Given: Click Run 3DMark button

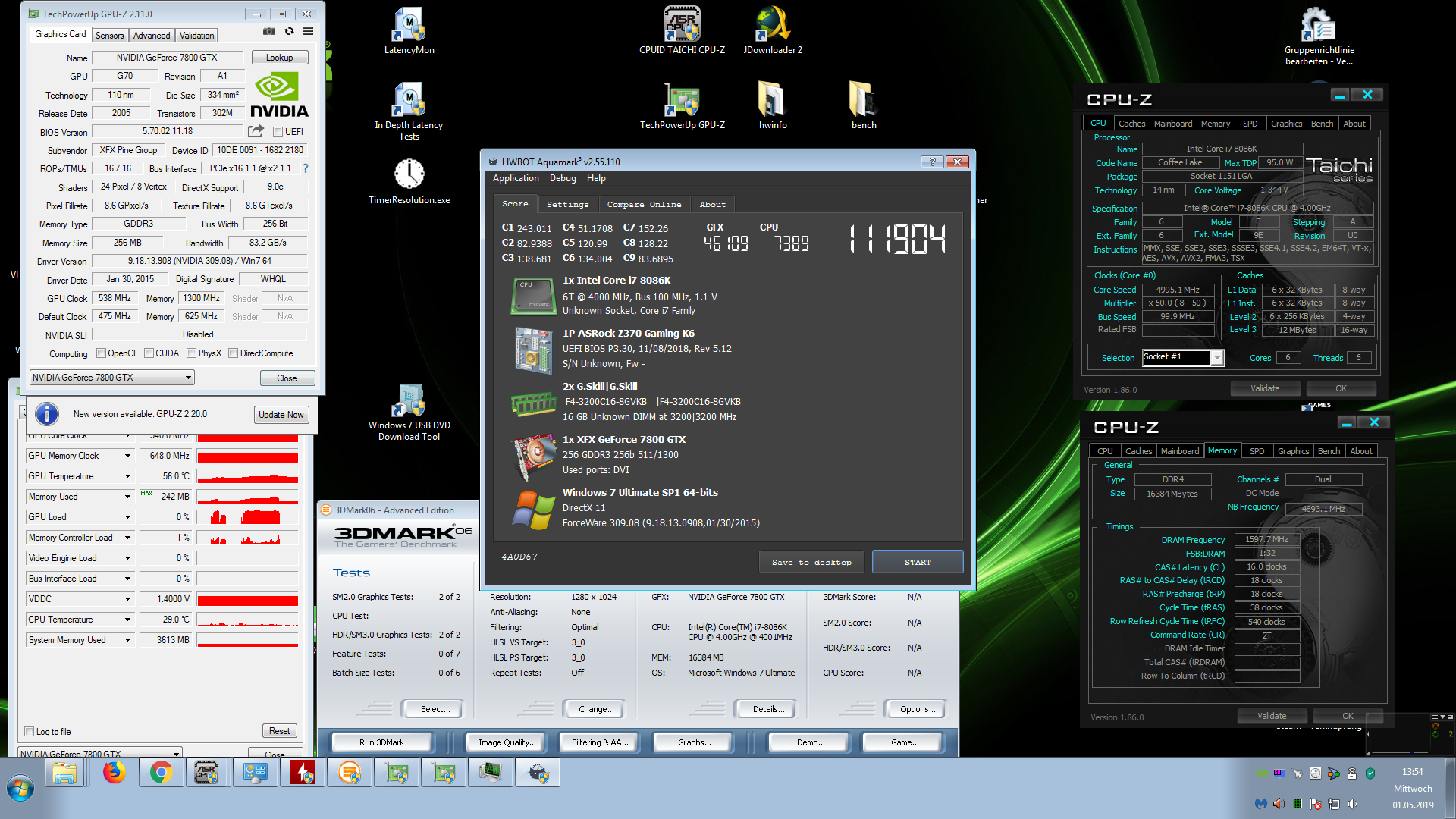Looking at the screenshot, I should [381, 742].
